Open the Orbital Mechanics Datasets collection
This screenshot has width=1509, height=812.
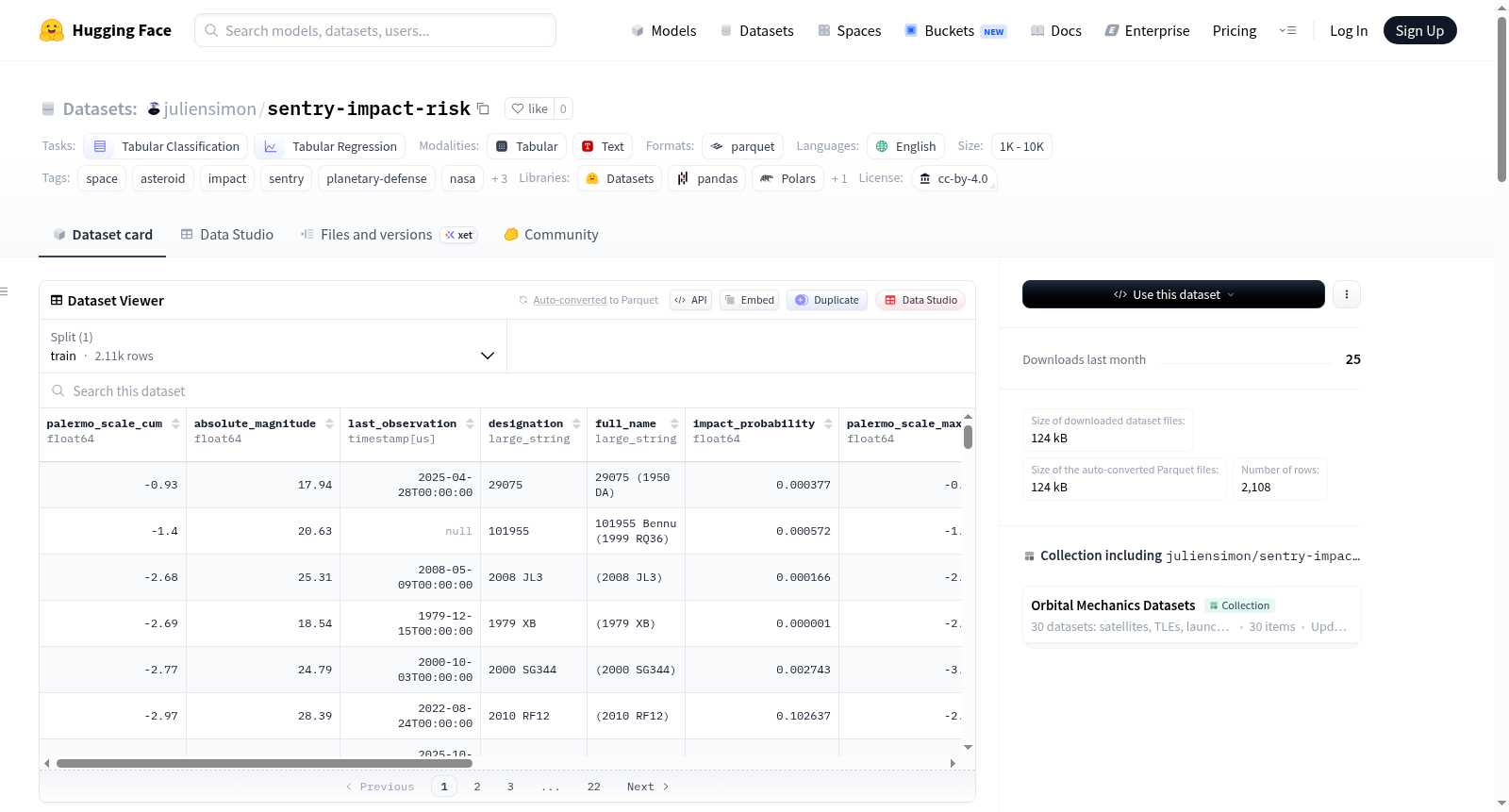(1191, 615)
